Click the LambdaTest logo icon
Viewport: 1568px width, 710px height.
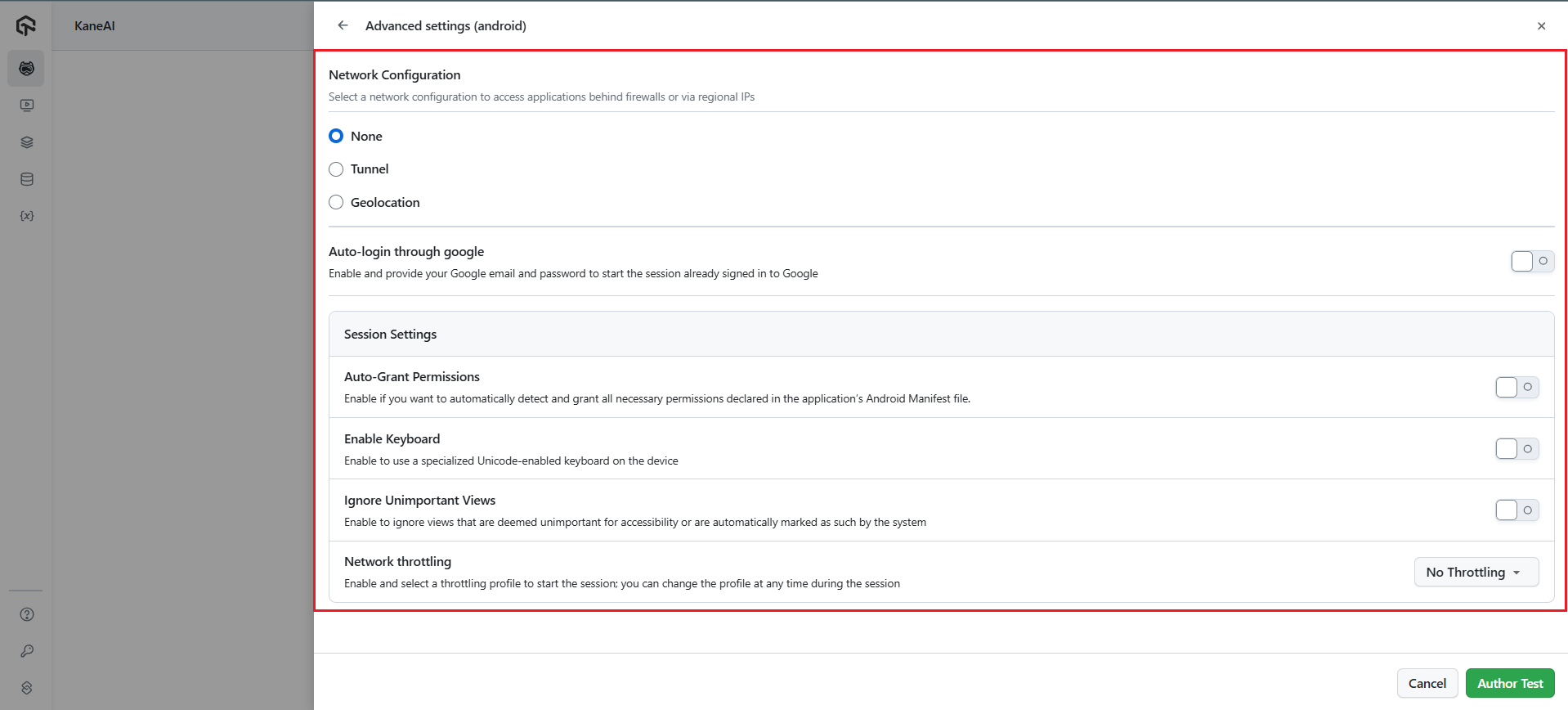click(26, 25)
